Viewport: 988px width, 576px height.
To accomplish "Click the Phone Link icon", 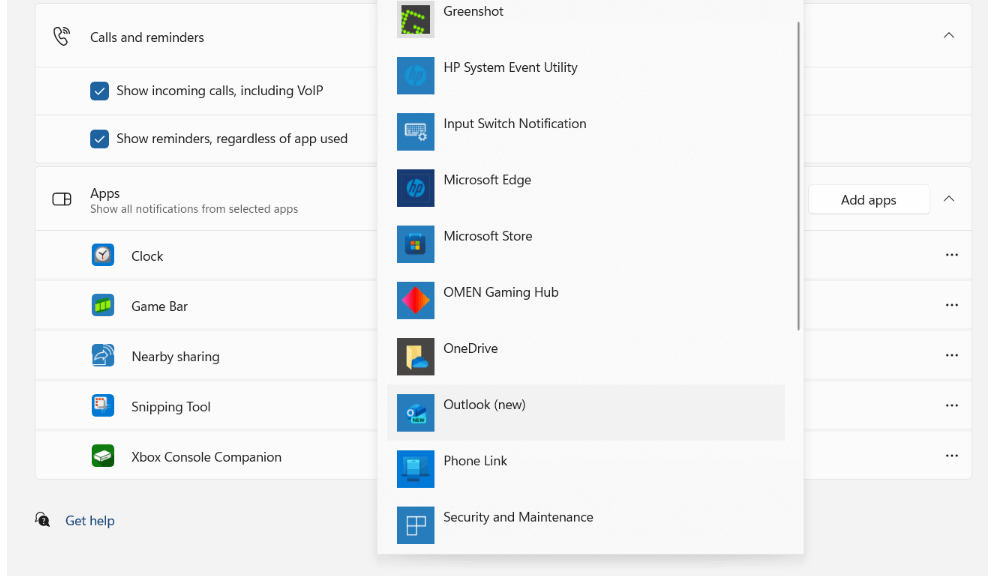I will pos(415,469).
